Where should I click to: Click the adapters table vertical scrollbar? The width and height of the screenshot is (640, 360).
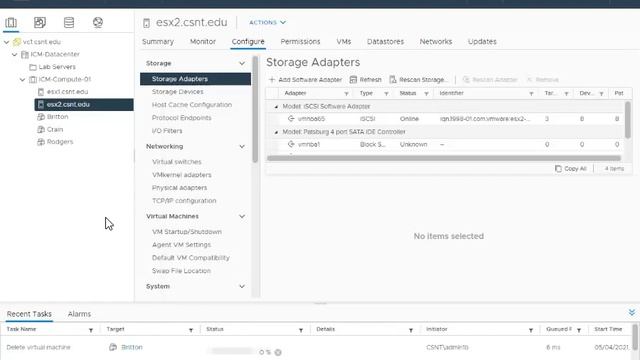coord(627,120)
